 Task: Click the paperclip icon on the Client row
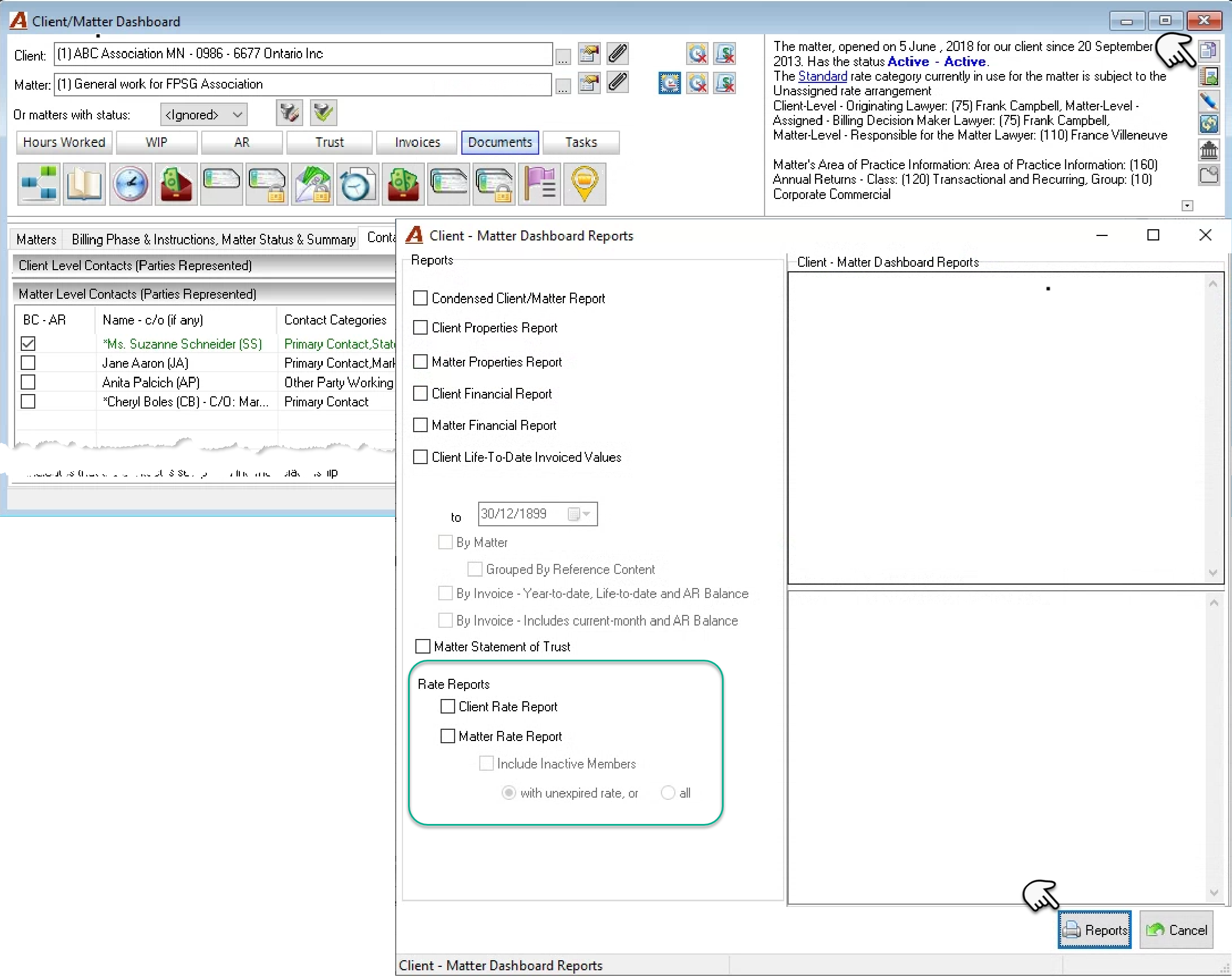(x=618, y=54)
